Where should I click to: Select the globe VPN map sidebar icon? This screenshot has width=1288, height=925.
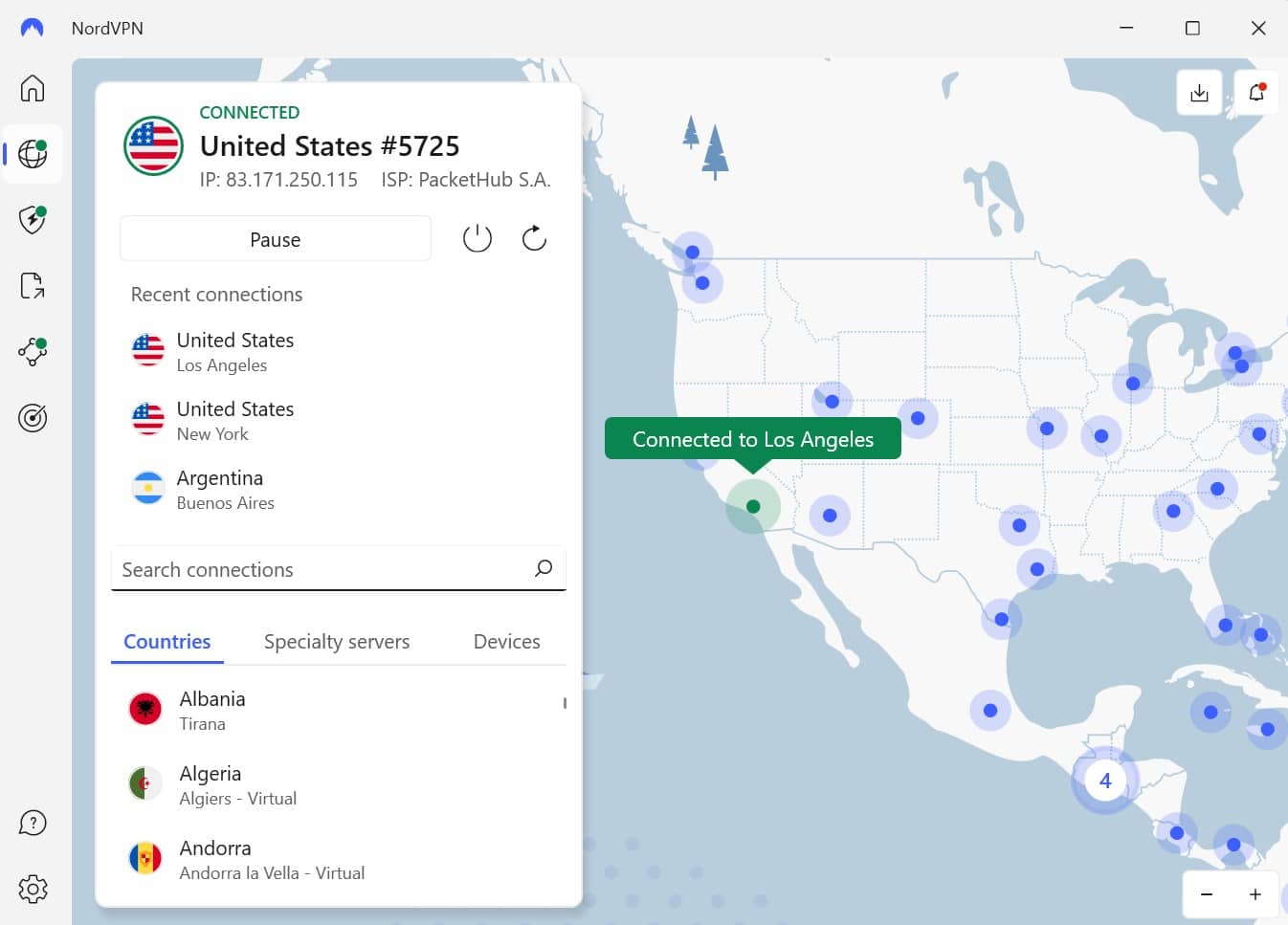coord(33,154)
